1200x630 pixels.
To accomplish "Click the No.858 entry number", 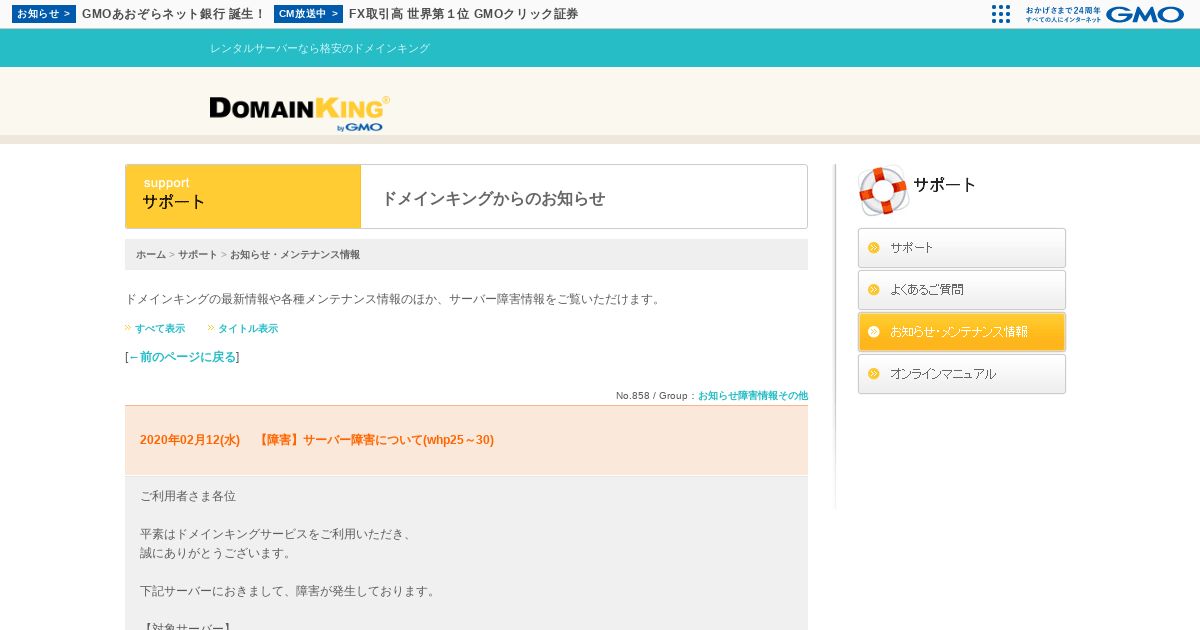I will (x=632, y=396).
